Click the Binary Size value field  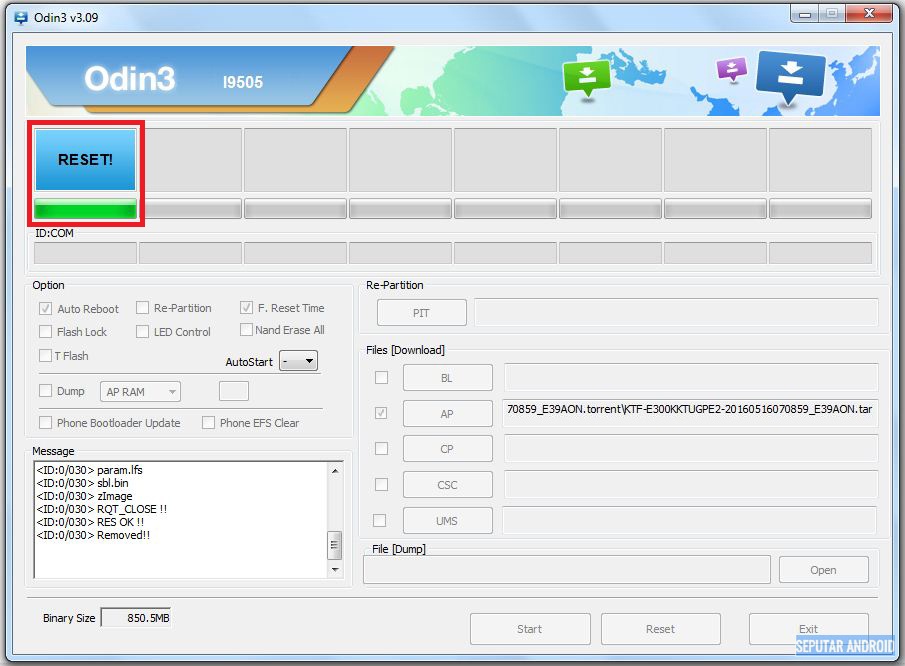pos(136,618)
